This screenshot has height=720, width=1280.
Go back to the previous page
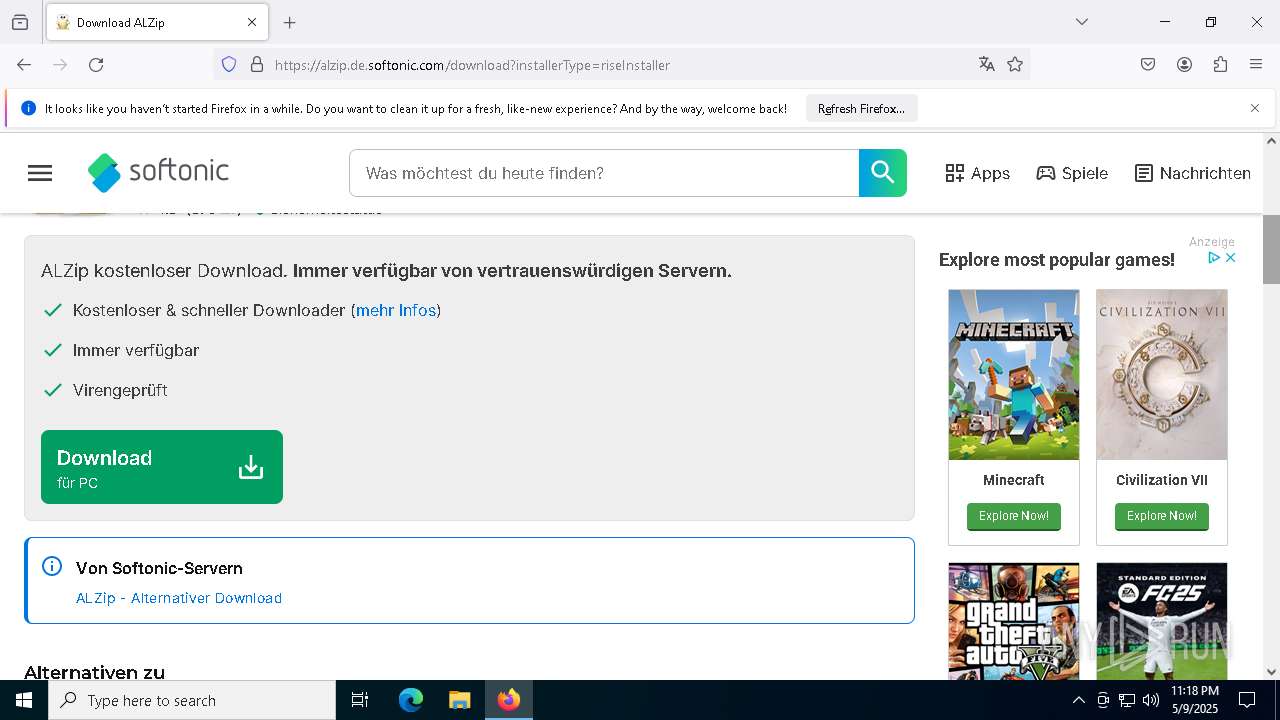[24, 65]
